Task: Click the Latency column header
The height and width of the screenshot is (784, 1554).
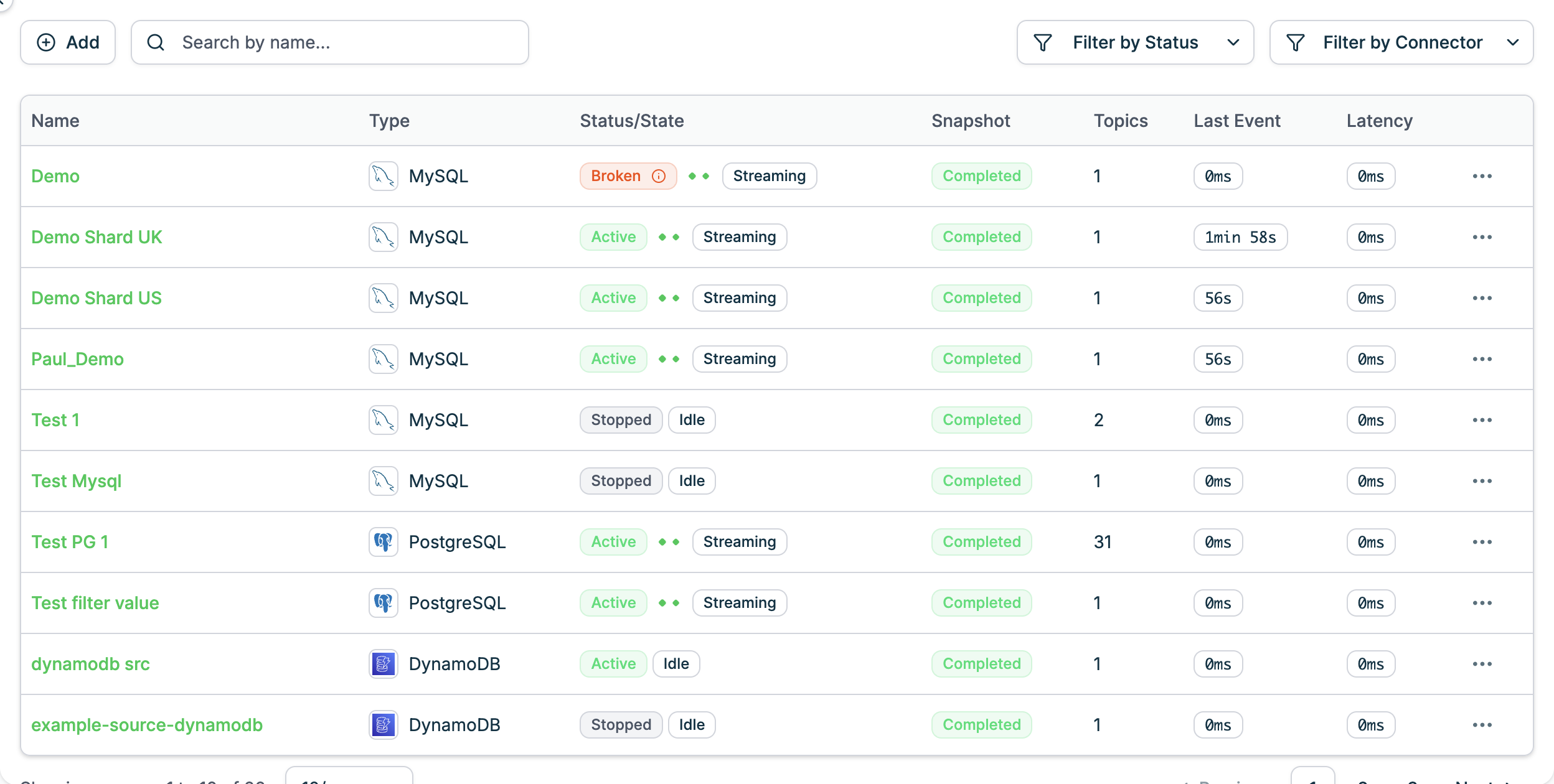Action: (1379, 121)
